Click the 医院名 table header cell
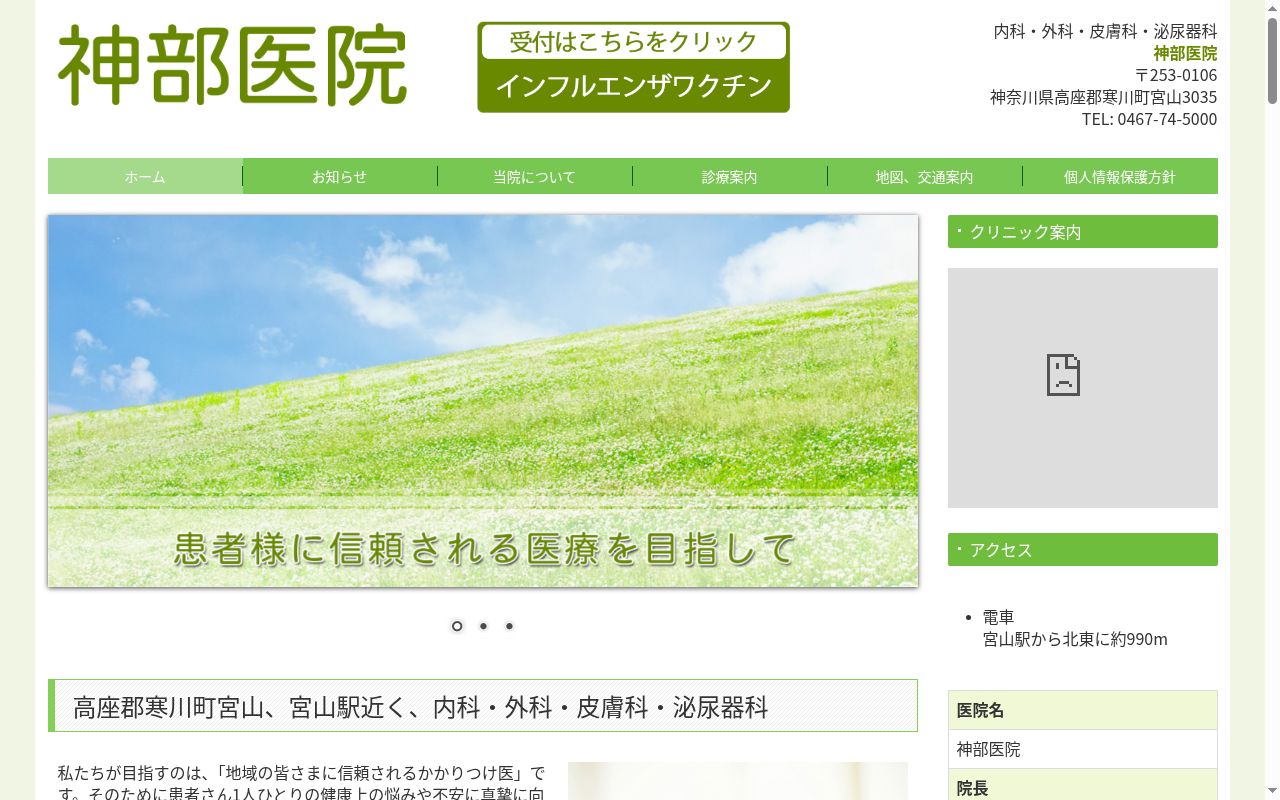This screenshot has height=800, width=1280. (x=1083, y=710)
